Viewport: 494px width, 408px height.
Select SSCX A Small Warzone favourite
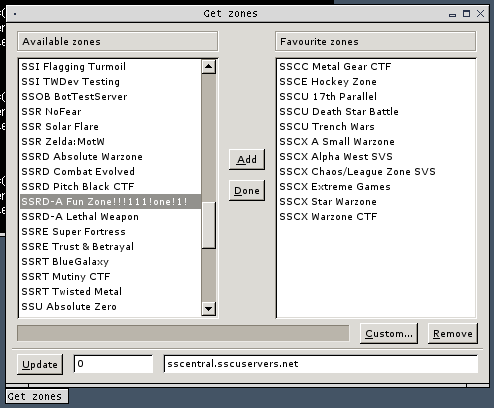point(376,142)
